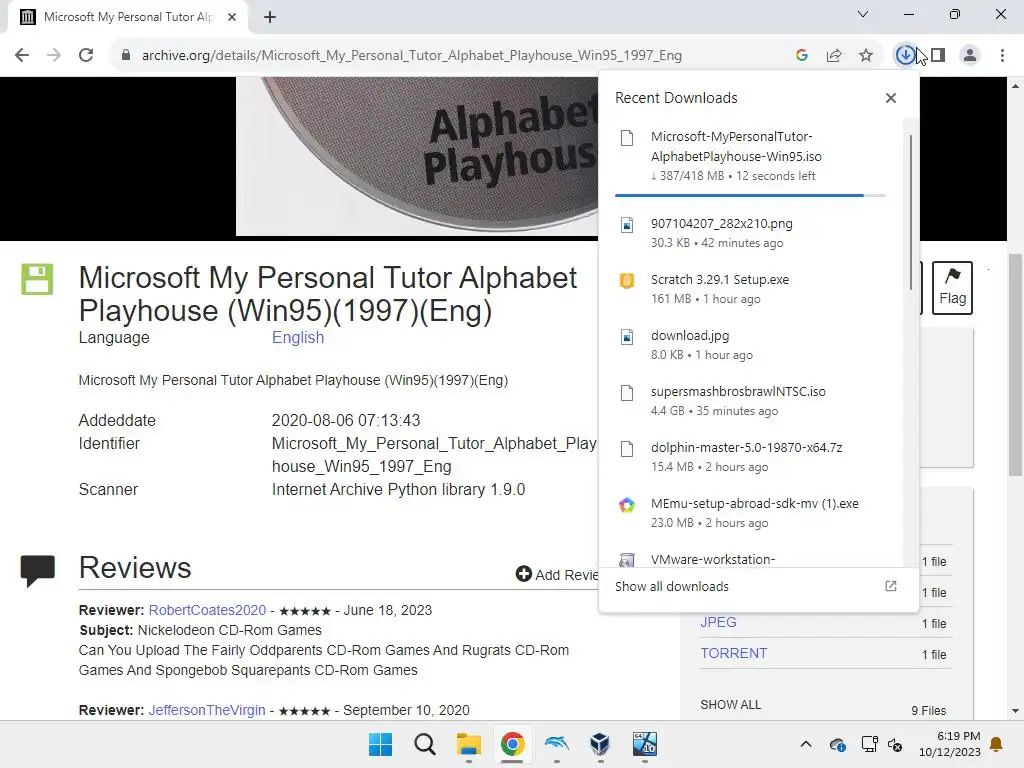Image resolution: width=1024 pixels, height=768 pixels.
Task: Open a new browser tab
Action: [x=270, y=17]
